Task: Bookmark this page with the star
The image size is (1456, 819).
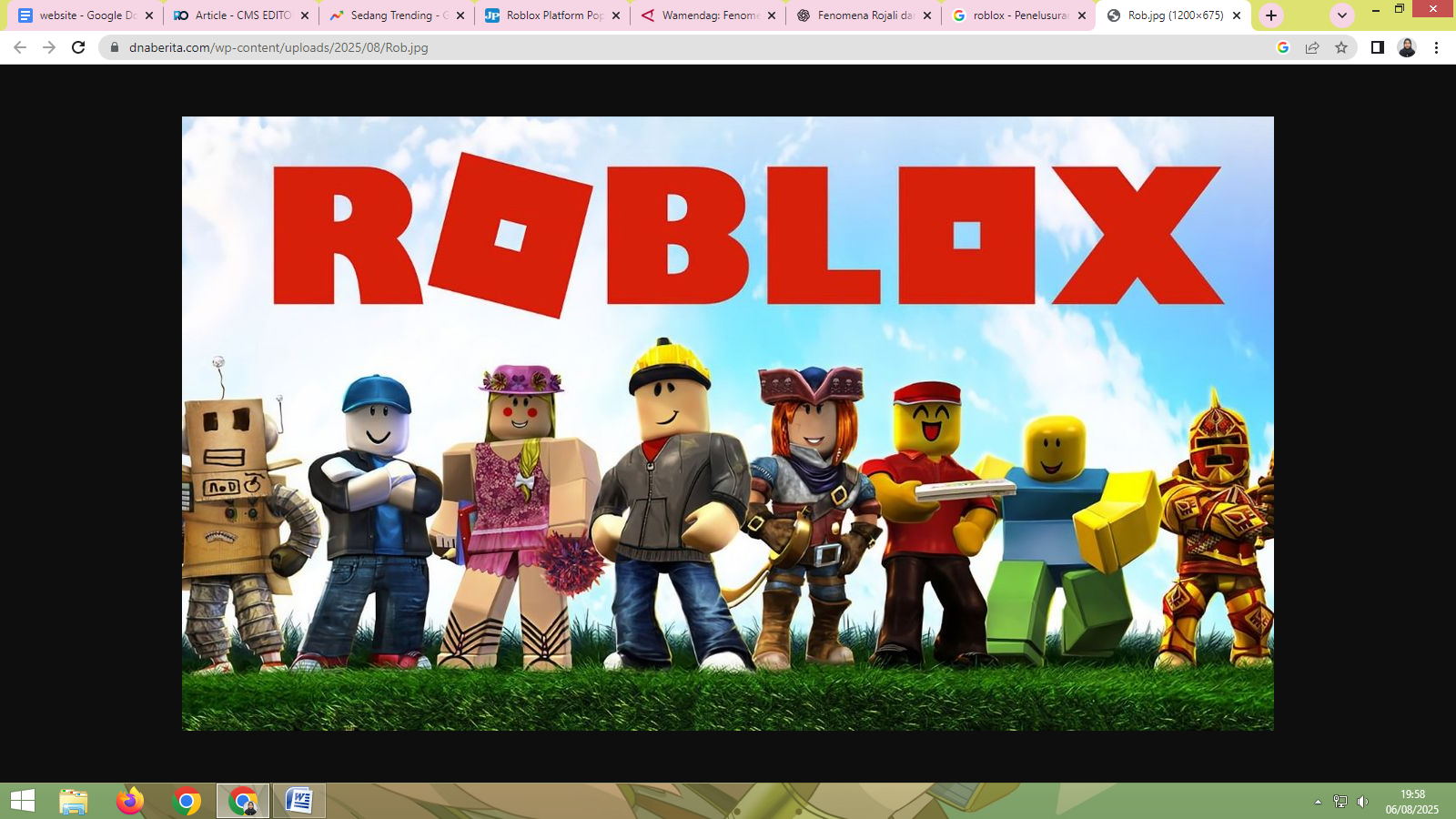Action: point(1341,47)
